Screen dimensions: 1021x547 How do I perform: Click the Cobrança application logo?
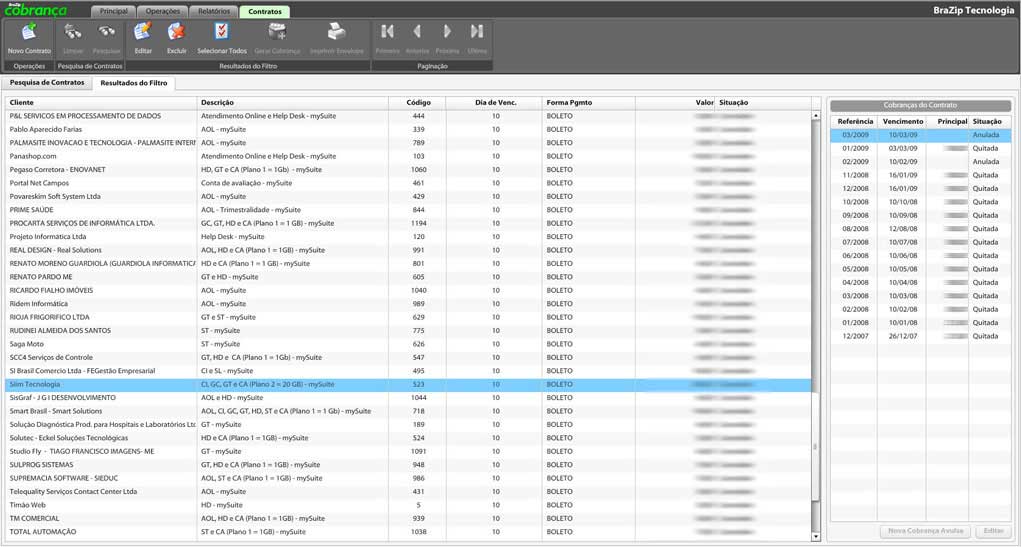point(35,9)
